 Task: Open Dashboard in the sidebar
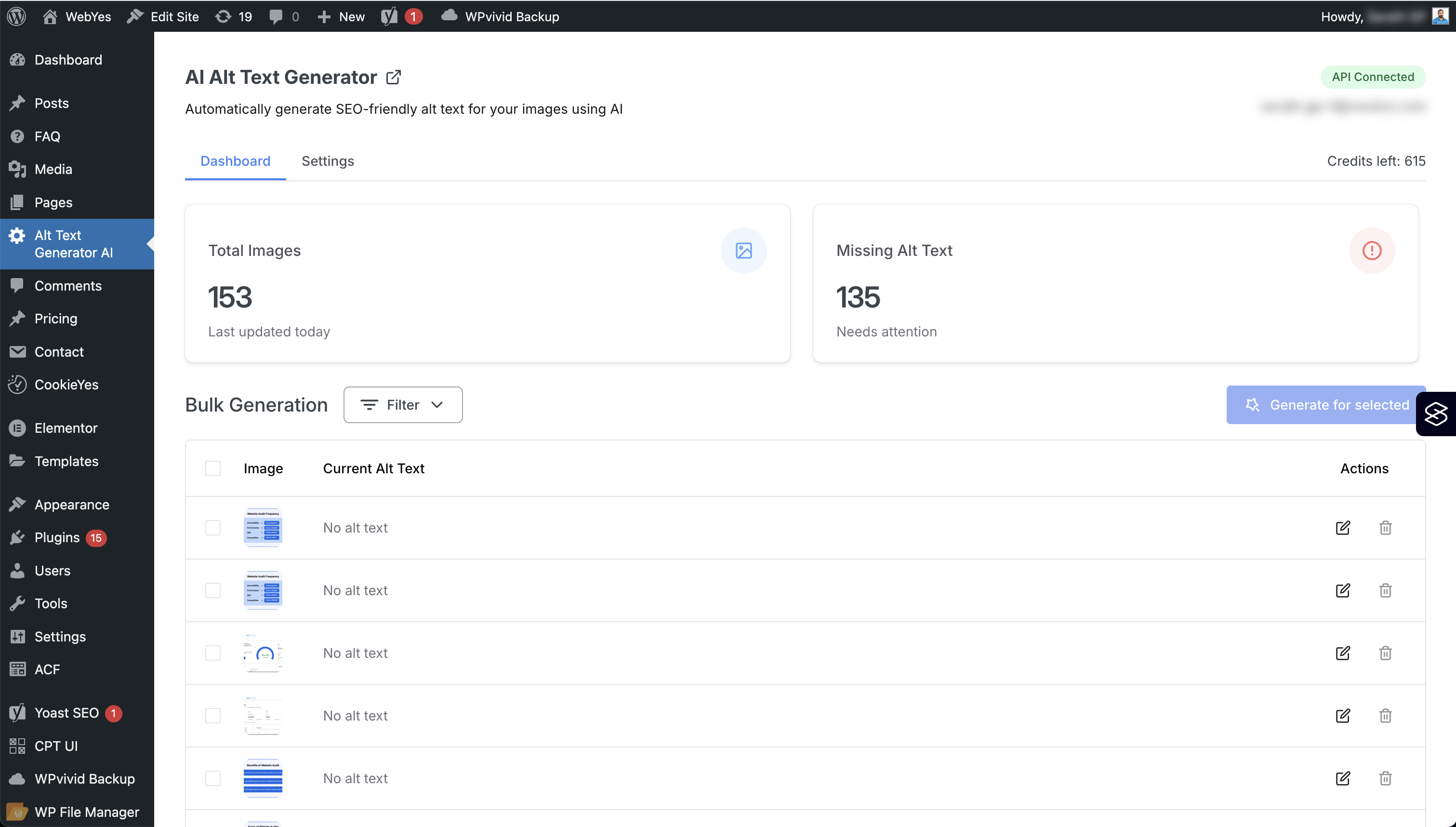click(77, 60)
